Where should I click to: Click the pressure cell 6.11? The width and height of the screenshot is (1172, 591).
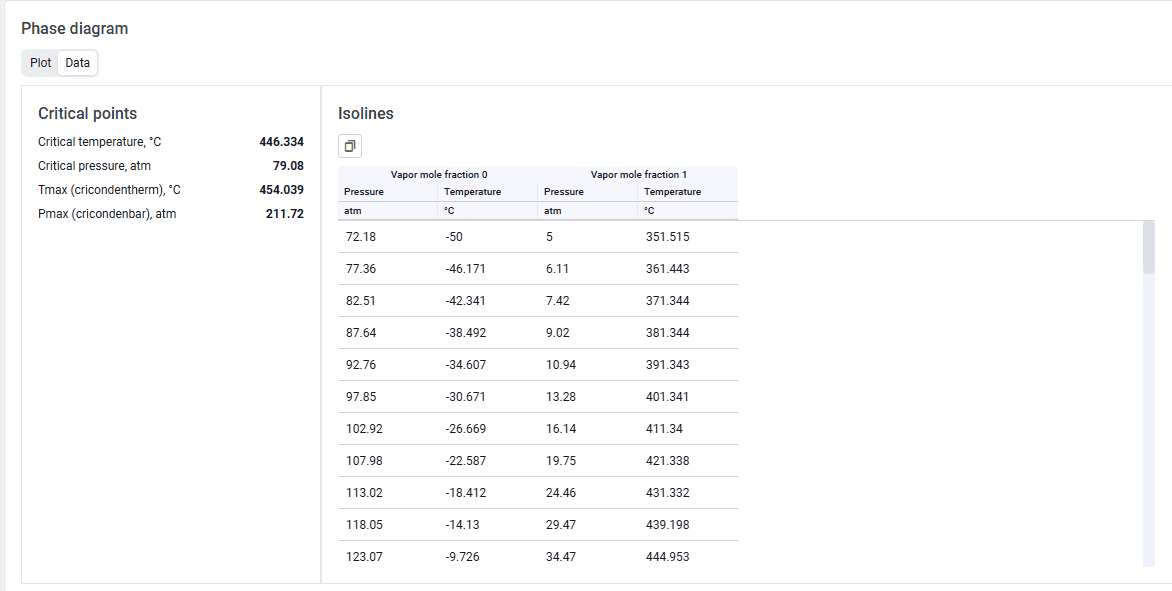tap(588, 269)
